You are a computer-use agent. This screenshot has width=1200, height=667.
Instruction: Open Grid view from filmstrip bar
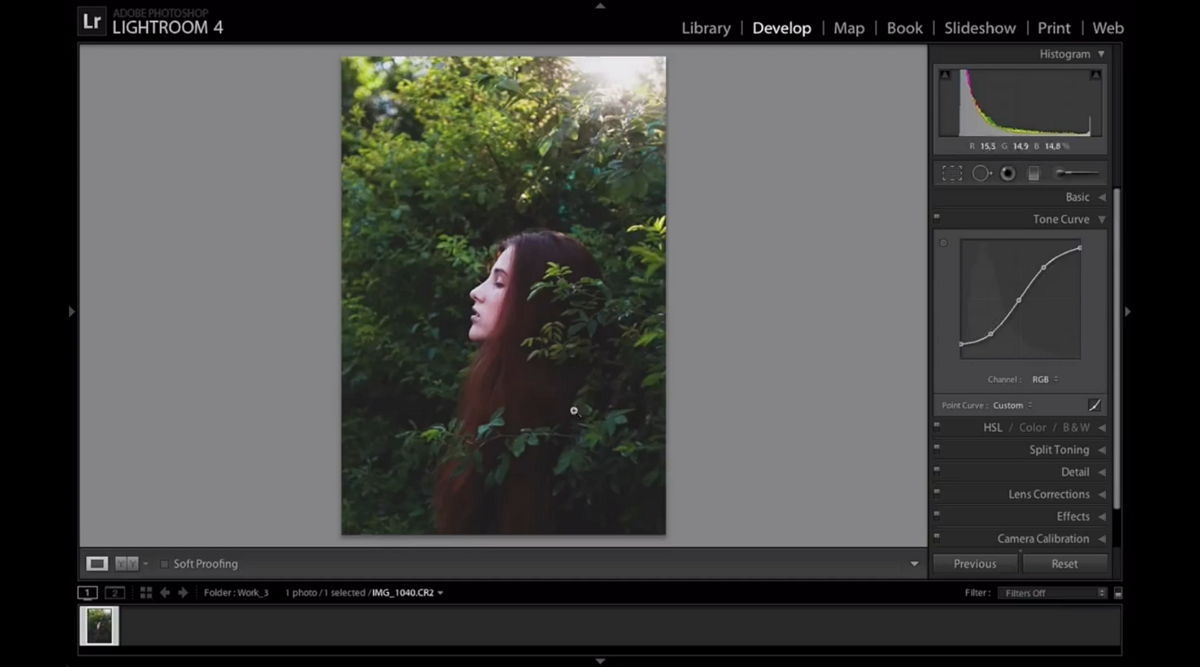tap(146, 593)
